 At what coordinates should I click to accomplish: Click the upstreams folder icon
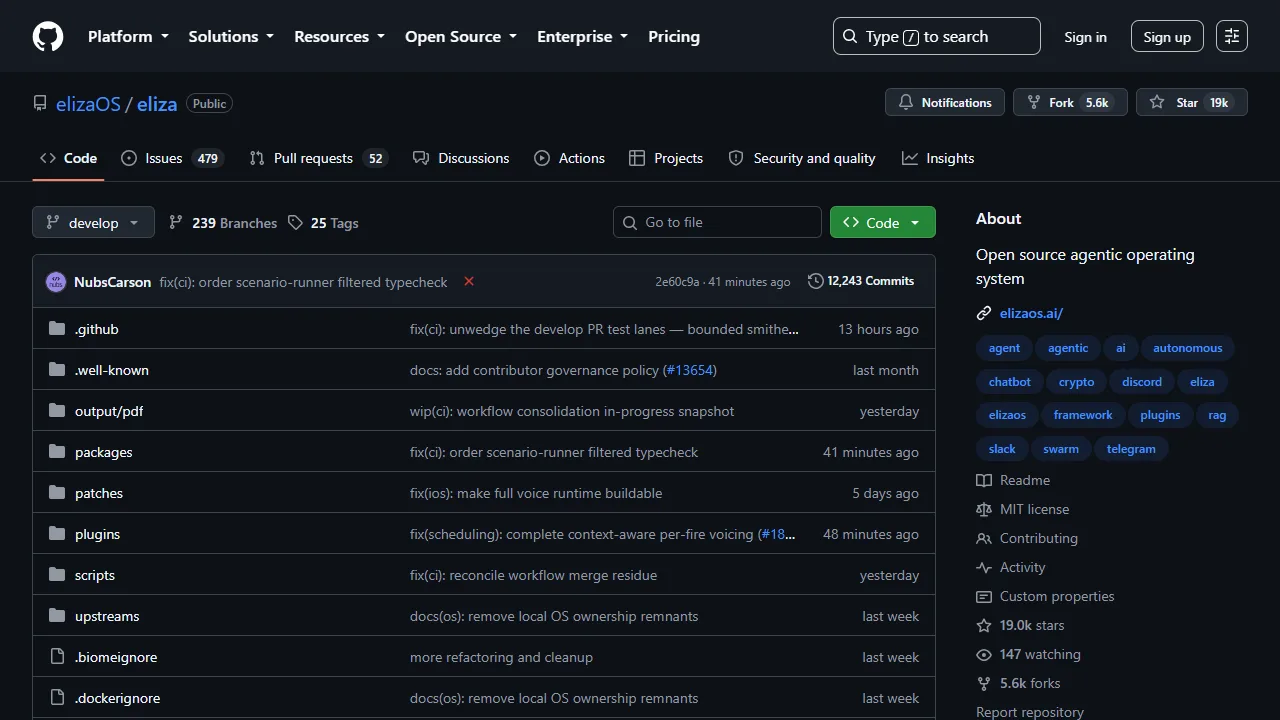pyautogui.click(x=57, y=615)
